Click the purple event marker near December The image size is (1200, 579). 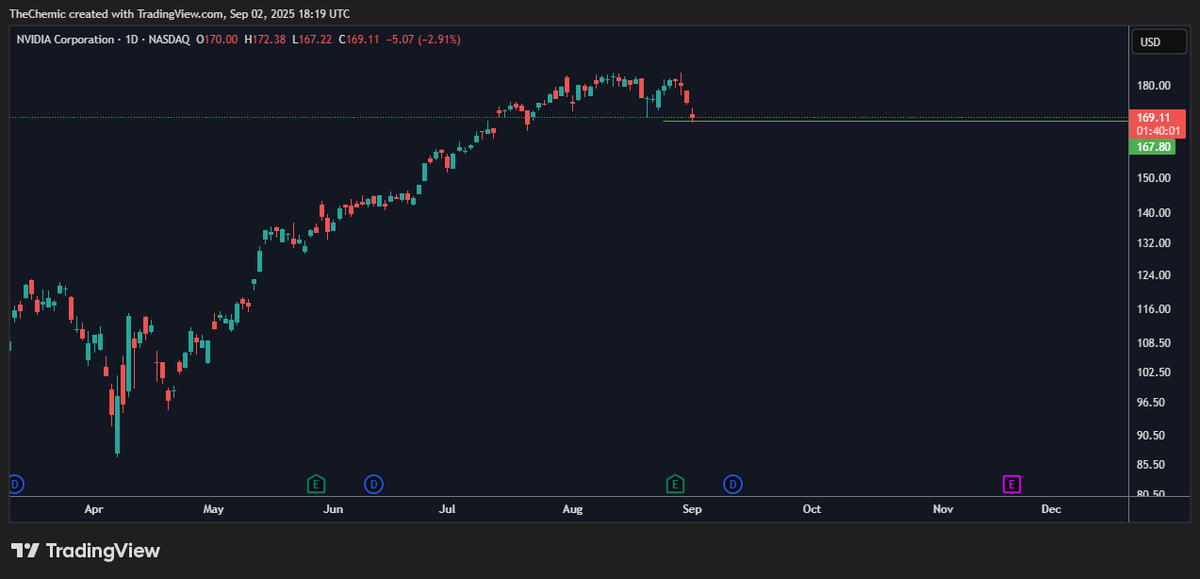point(1012,484)
